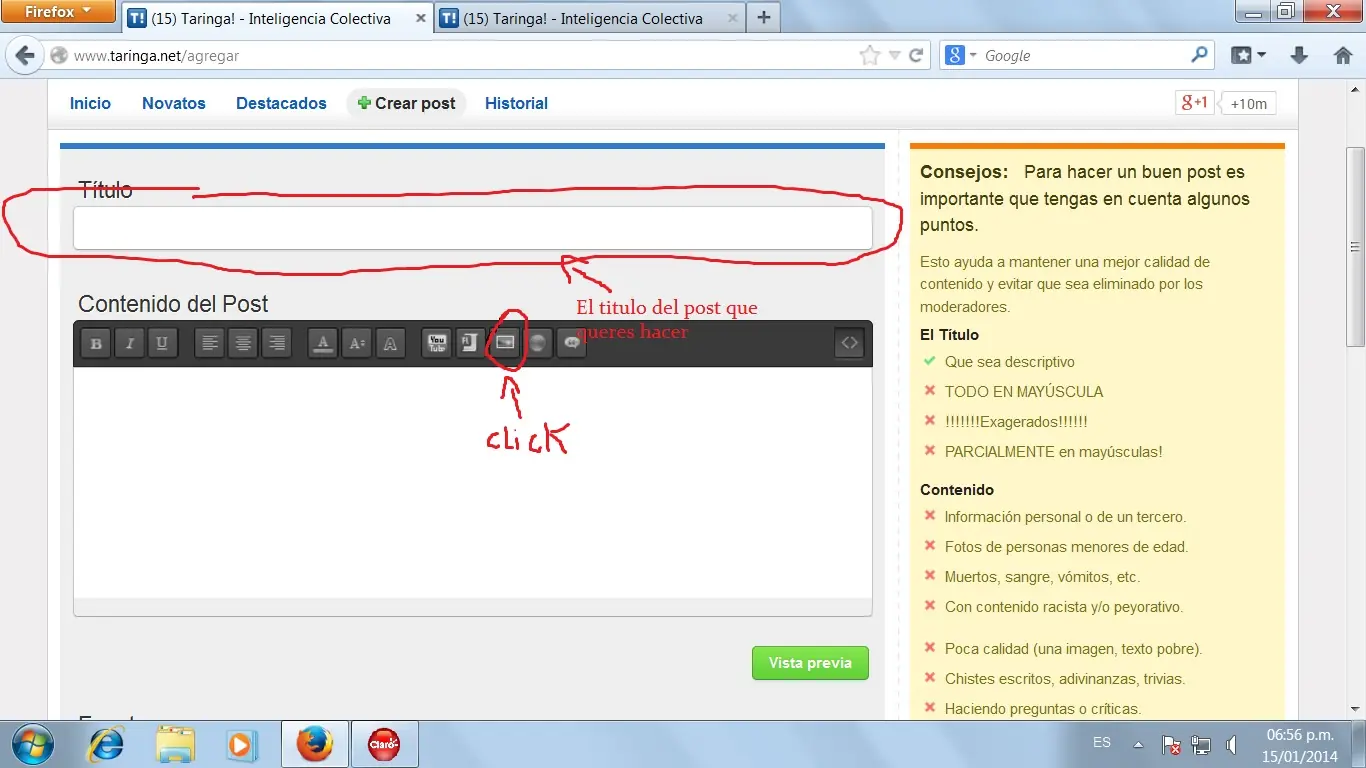
Task: Switch to the second Taringa tab
Action: tap(590, 18)
